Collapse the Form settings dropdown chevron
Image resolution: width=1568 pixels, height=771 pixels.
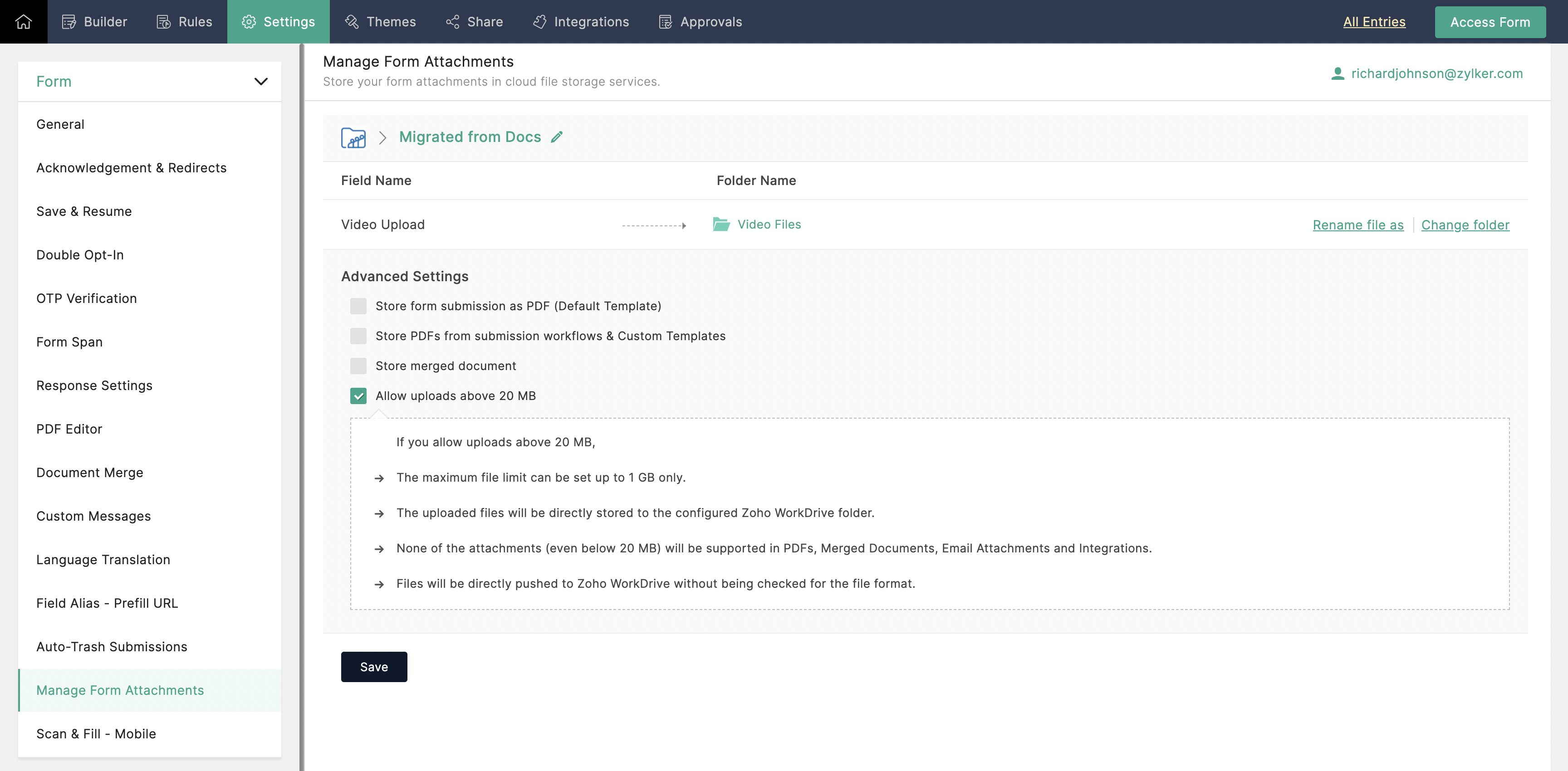click(x=260, y=82)
